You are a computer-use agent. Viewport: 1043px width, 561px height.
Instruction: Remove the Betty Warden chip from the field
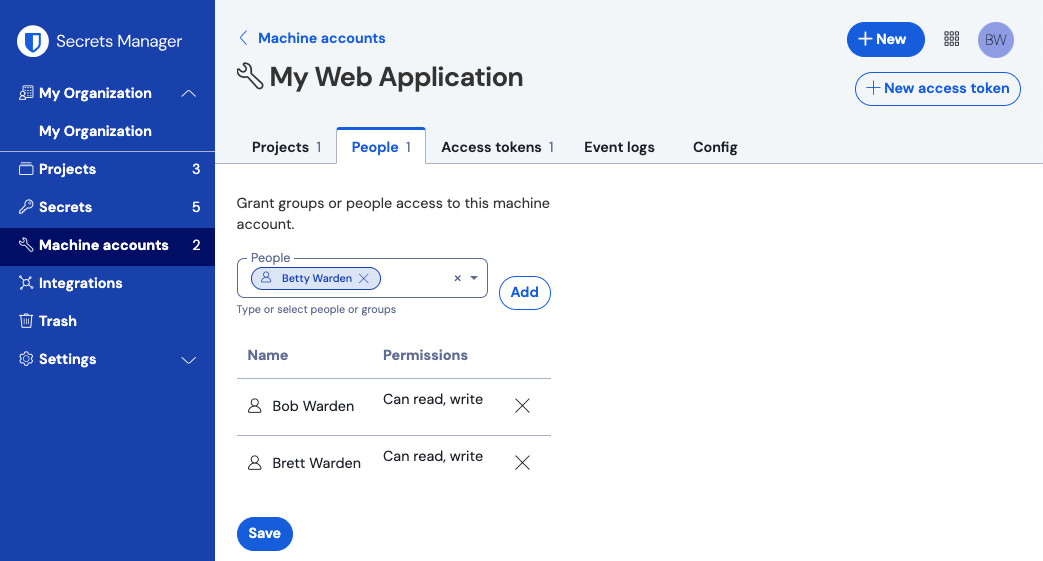pos(364,279)
